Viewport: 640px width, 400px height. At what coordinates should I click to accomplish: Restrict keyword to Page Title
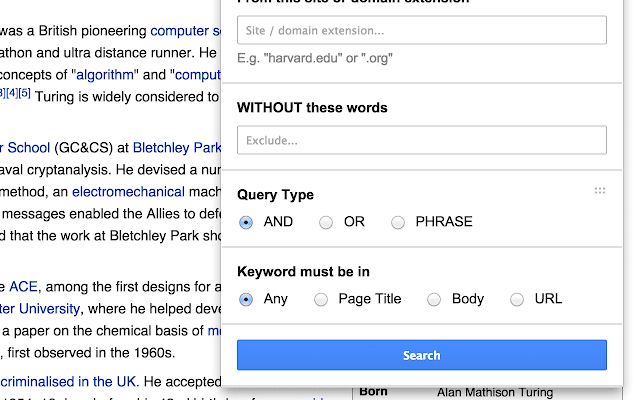point(321,299)
